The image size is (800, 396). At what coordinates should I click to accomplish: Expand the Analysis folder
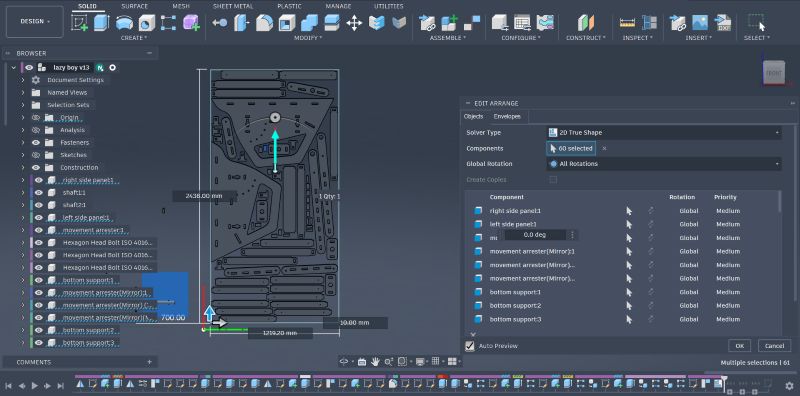point(23,130)
